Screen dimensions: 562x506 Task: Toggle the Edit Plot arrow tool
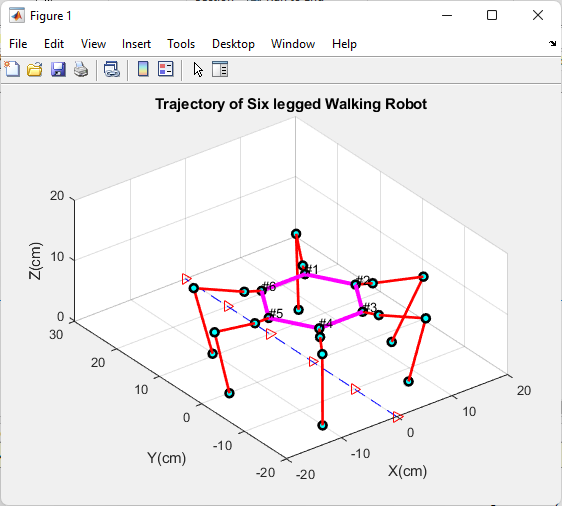(x=198, y=70)
